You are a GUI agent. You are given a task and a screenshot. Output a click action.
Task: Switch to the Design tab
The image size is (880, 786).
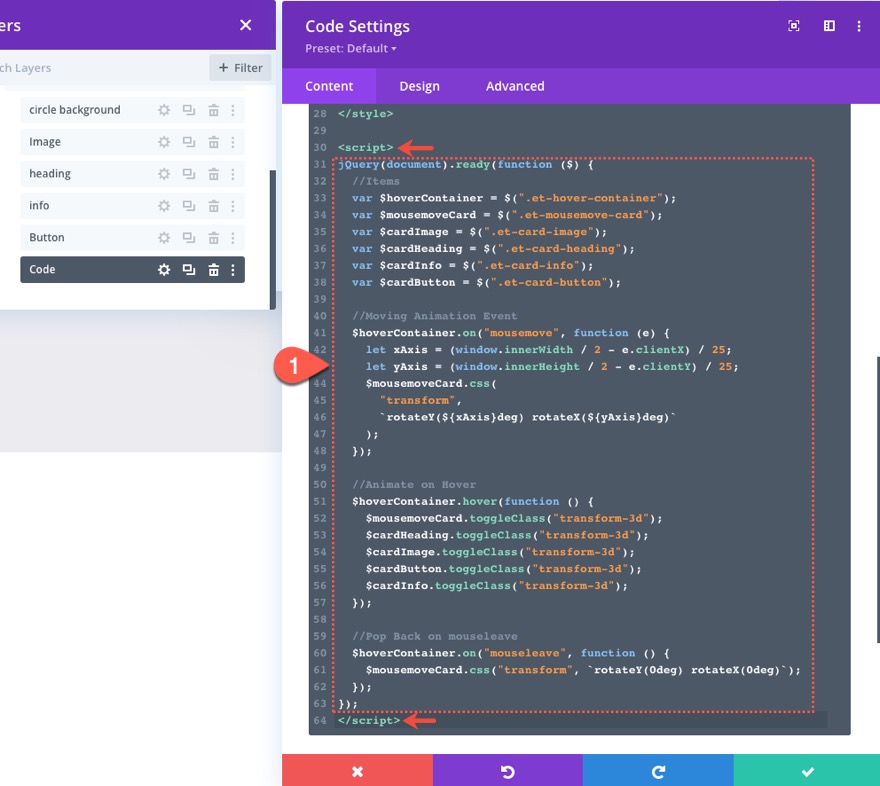click(x=419, y=86)
